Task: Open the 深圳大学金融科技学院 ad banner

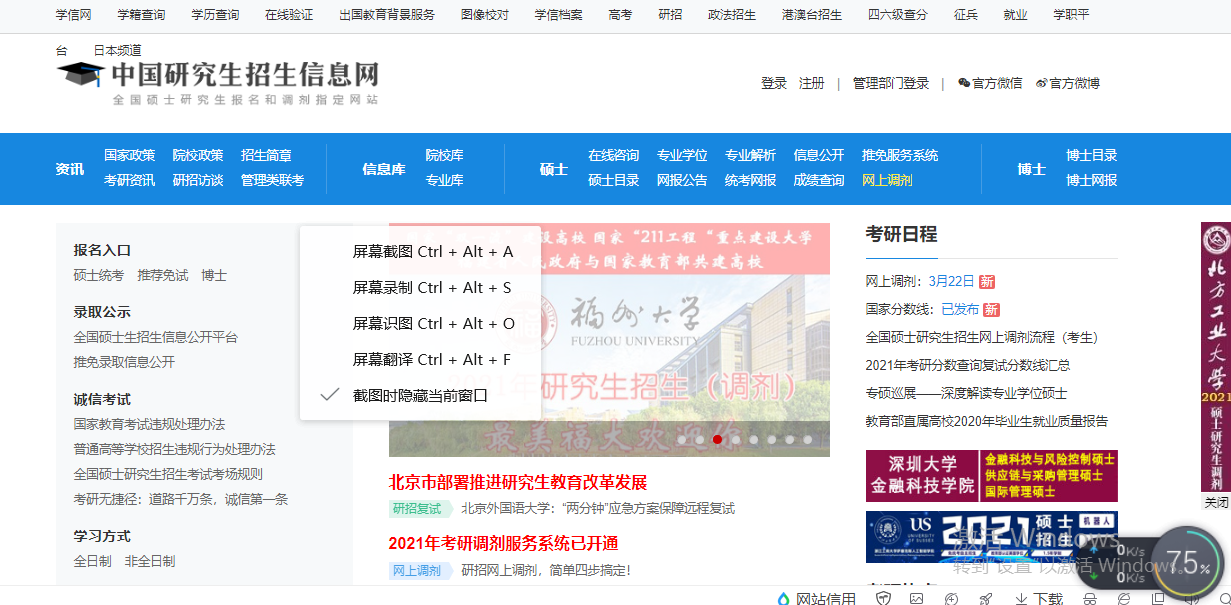Action: (x=992, y=476)
